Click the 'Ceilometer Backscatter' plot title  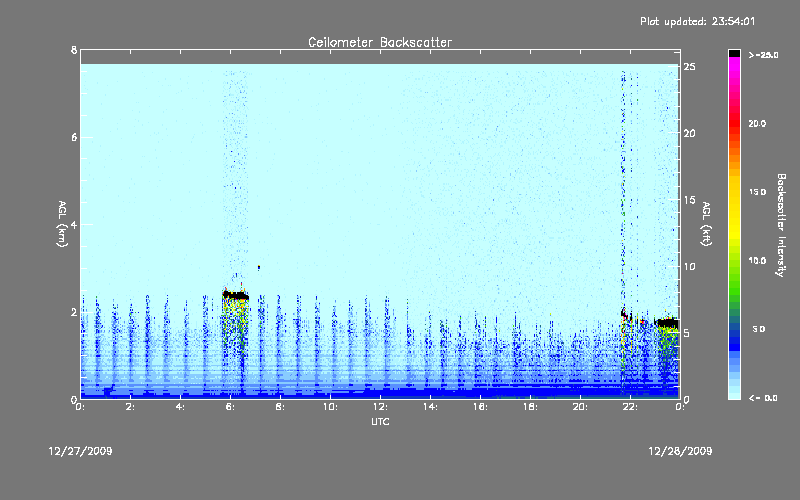[380, 42]
